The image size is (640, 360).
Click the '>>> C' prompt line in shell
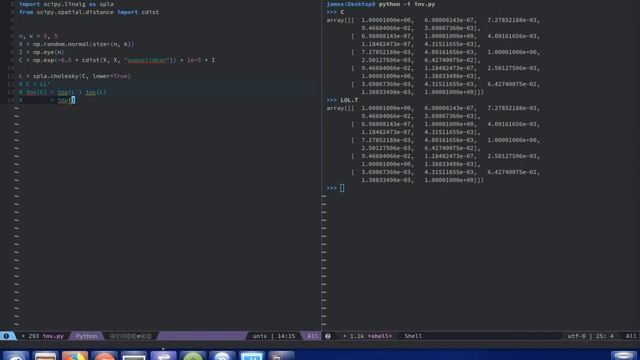coord(335,12)
